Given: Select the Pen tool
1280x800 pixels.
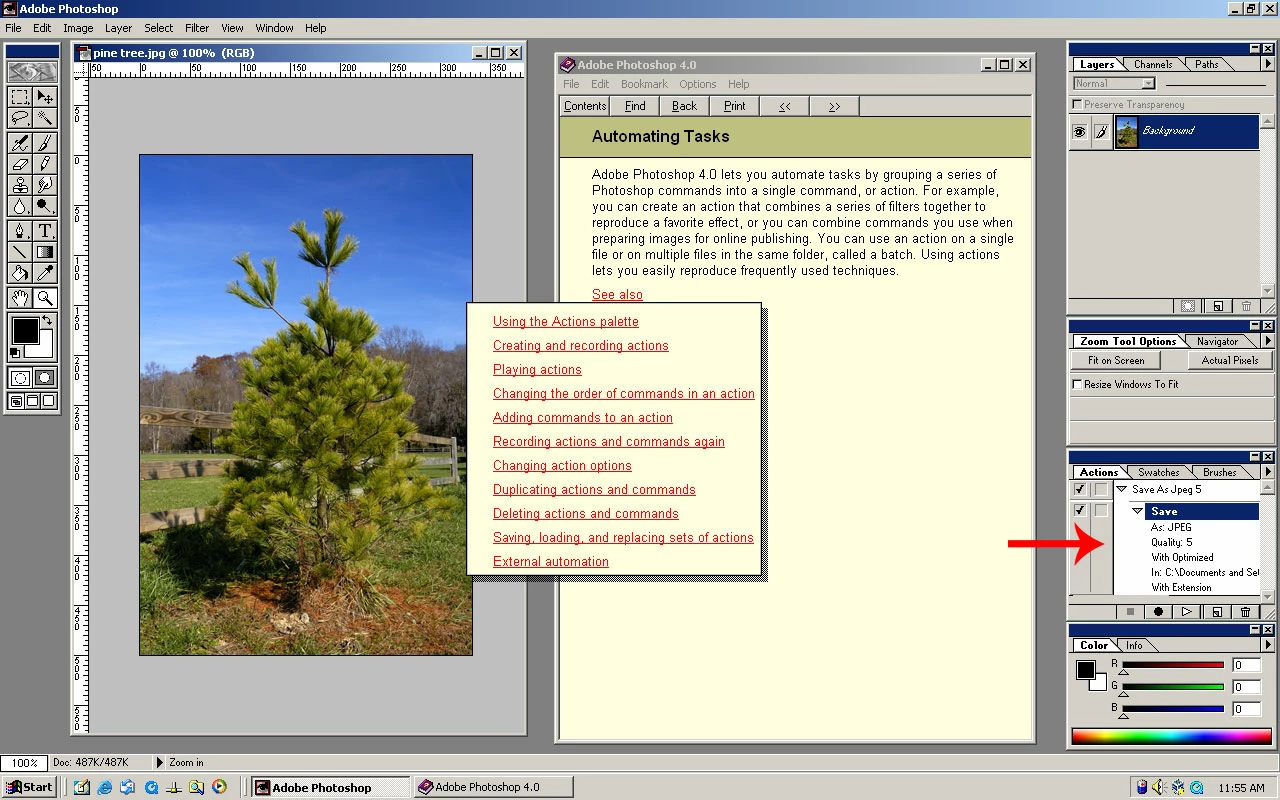Looking at the screenshot, I should tap(20, 231).
